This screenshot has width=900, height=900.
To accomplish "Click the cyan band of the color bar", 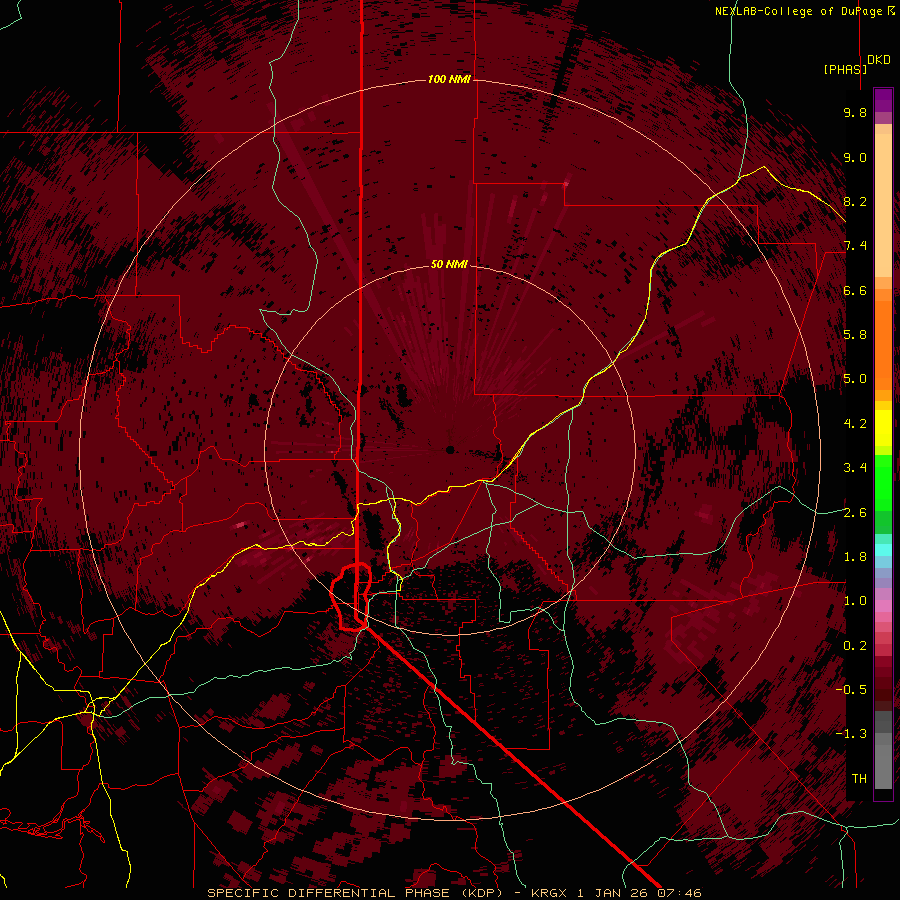I will tap(883, 550).
